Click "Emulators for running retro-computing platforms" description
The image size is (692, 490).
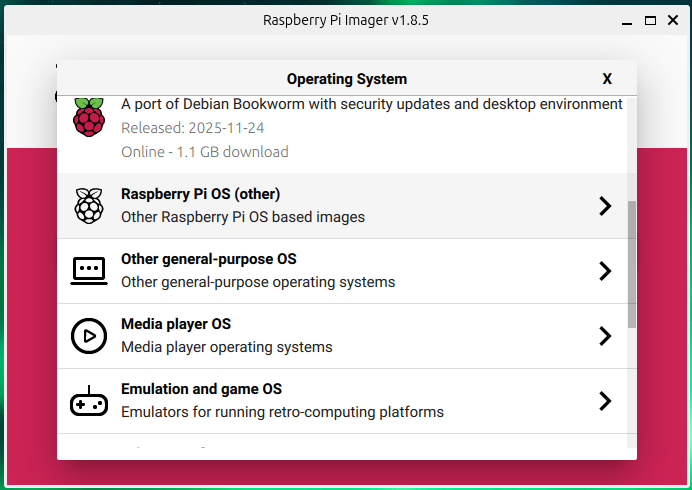[282, 412]
